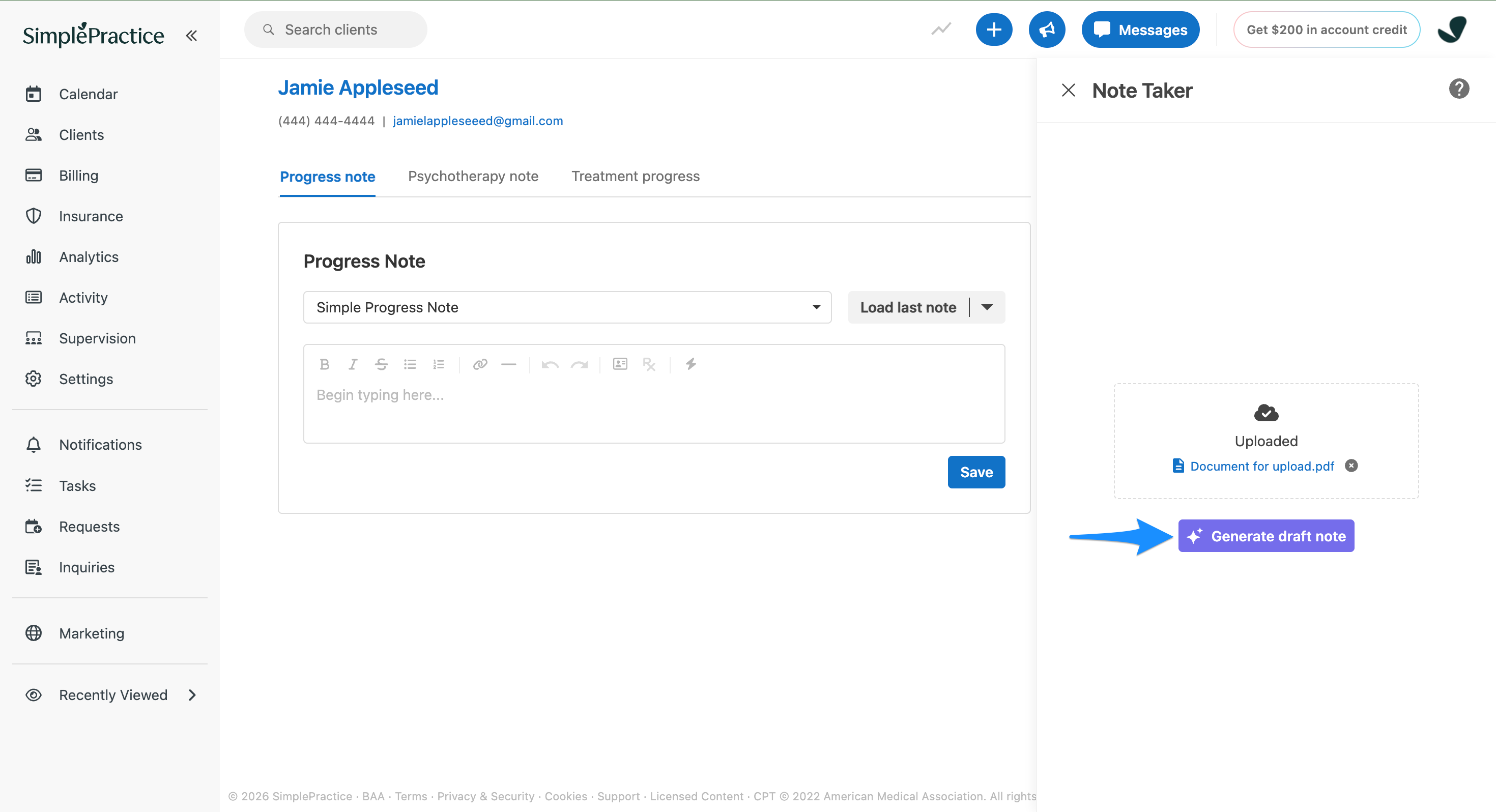Click Generate draft note button
Screen dimensions: 1496x812
tap(1265, 536)
